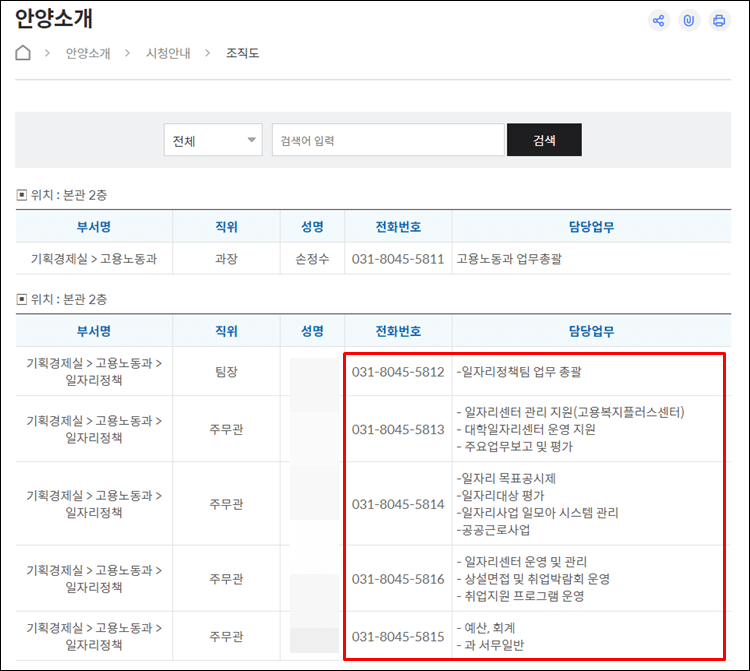Open the 전체 search category dropdown
The height and width of the screenshot is (671, 750).
[213, 140]
